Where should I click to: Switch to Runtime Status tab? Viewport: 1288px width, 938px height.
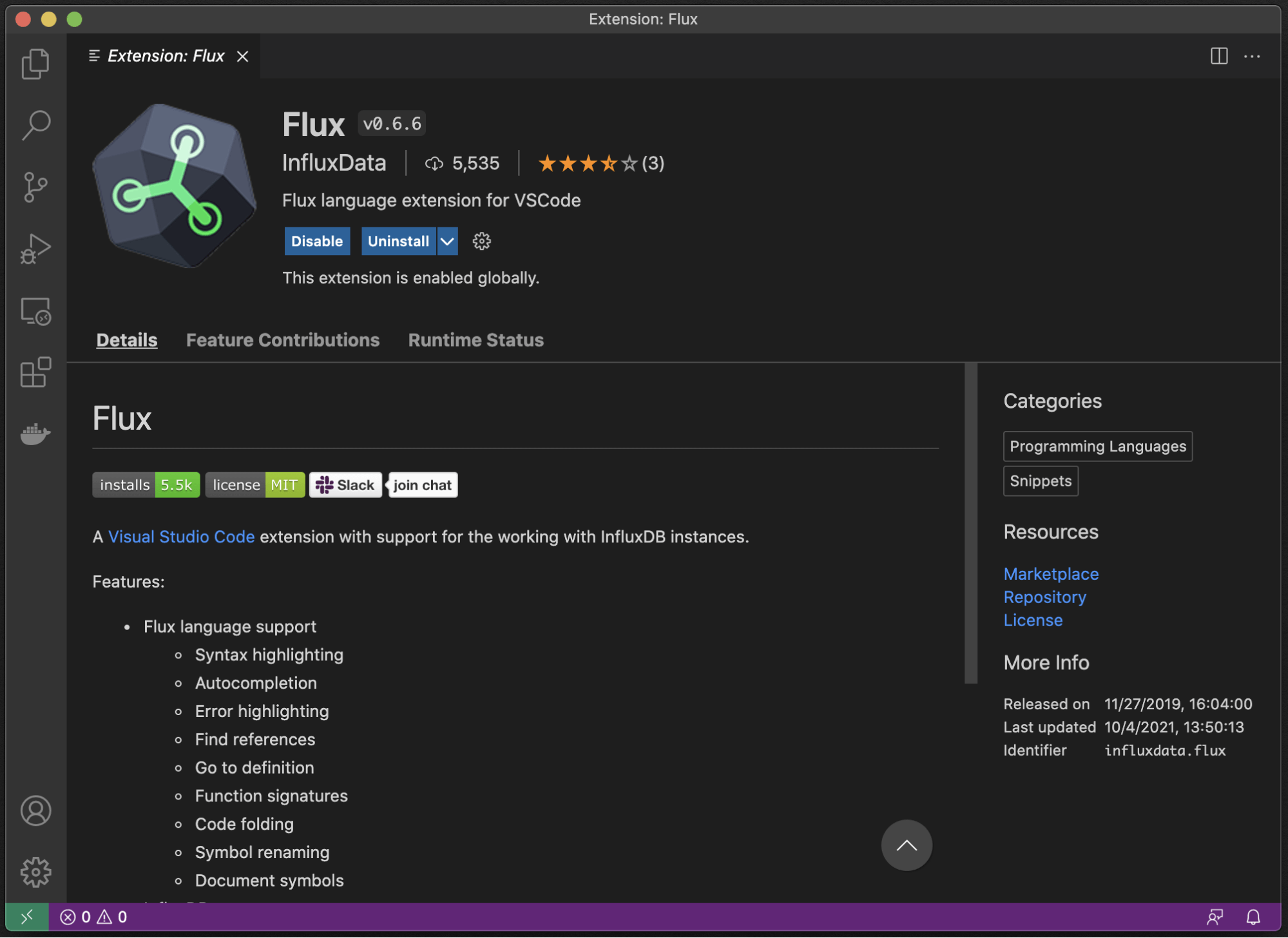[x=476, y=340]
